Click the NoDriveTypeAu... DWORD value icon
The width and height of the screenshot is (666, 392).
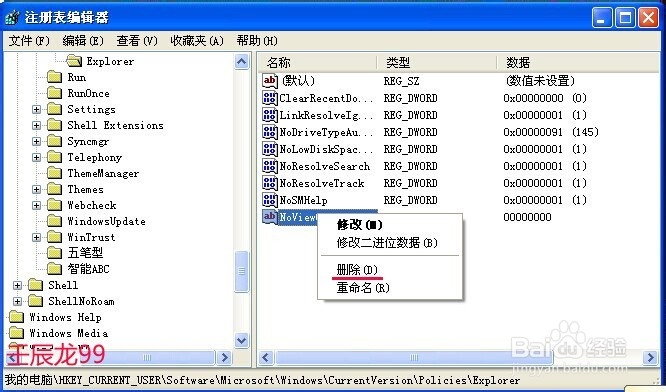tap(270, 132)
